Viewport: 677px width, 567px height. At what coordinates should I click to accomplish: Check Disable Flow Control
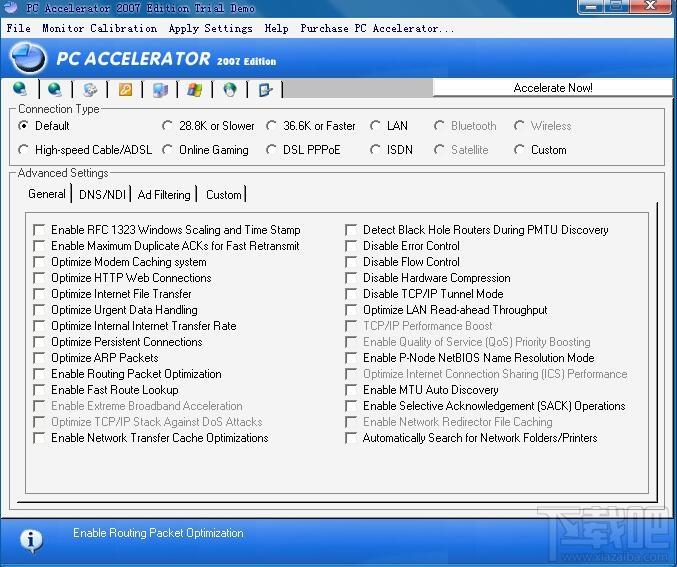pyautogui.click(x=351, y=262)
